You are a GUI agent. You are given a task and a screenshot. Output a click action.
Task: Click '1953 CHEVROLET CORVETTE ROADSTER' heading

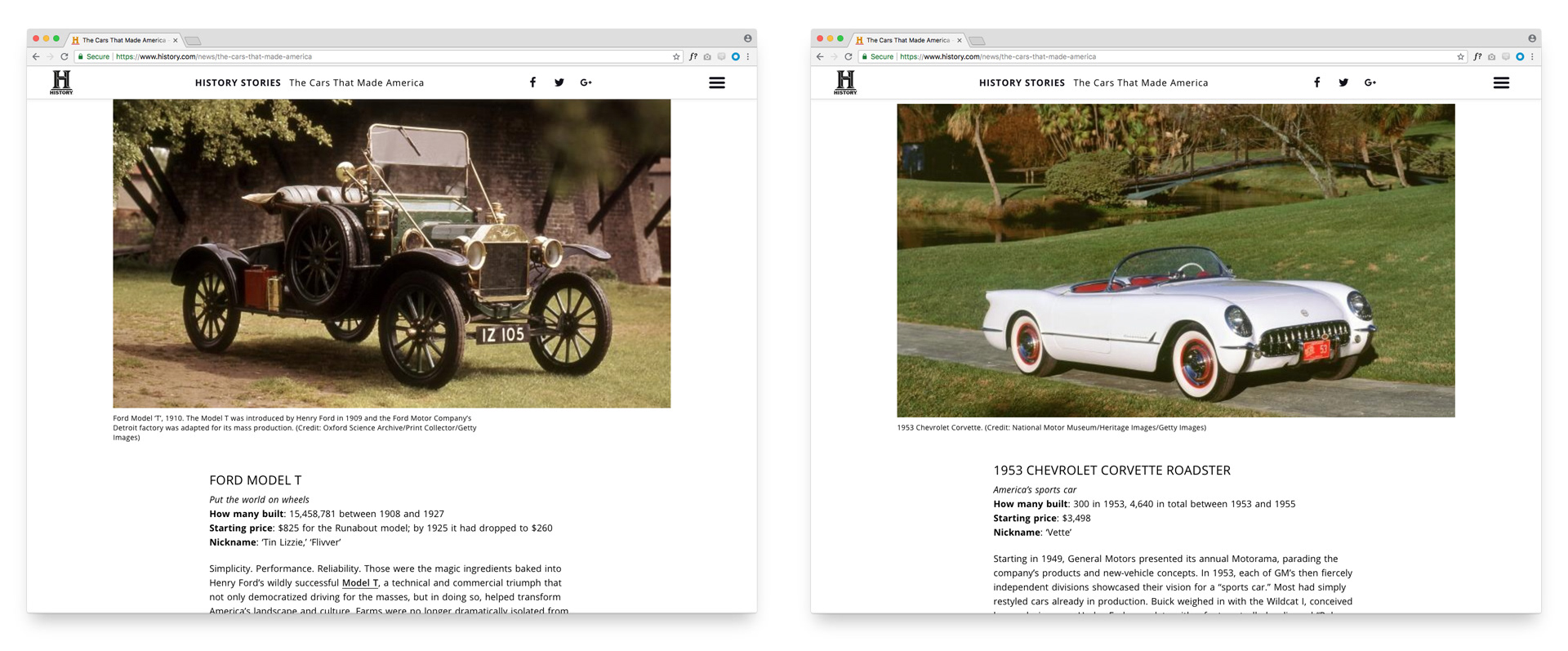[x=1111, y=470]
